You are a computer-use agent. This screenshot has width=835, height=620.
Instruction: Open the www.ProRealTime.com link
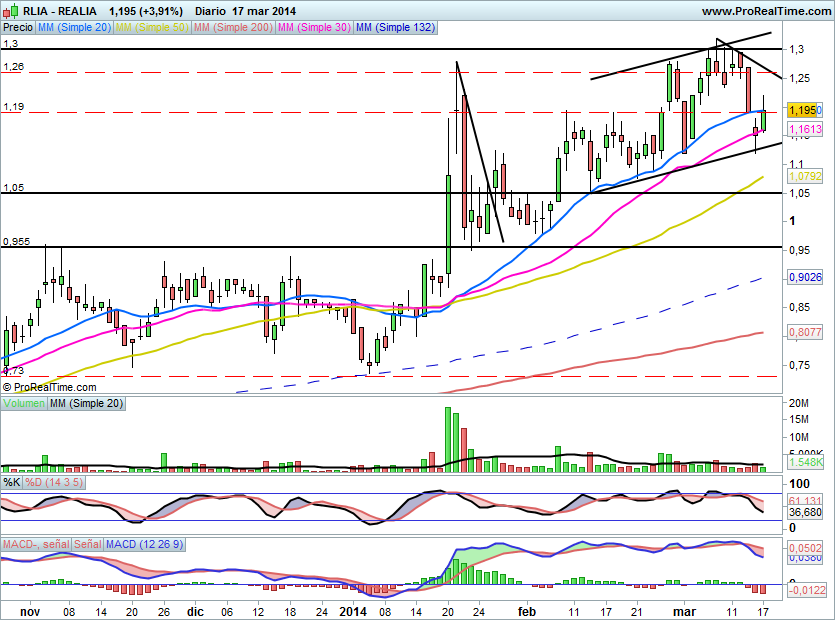(x=766, y=11)
